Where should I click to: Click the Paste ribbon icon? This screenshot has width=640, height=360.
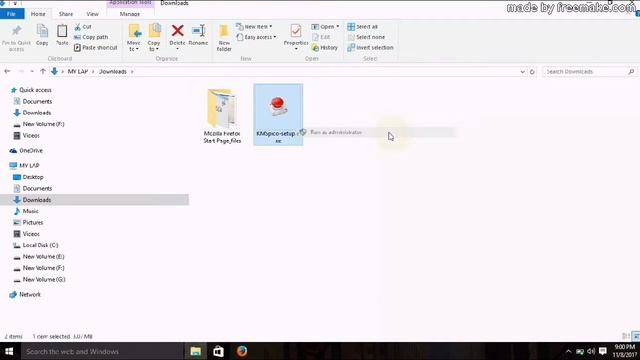[x=62, y=35]
